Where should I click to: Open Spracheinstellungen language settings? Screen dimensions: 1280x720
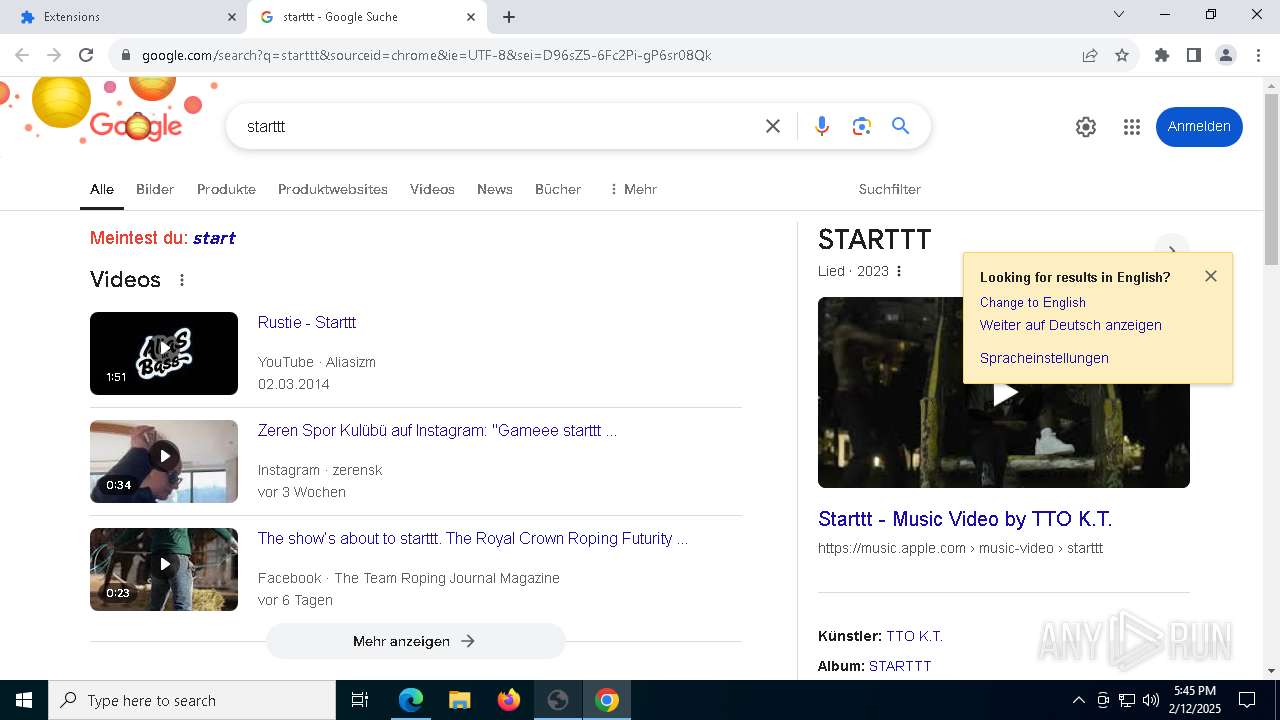pos(1044,358)
